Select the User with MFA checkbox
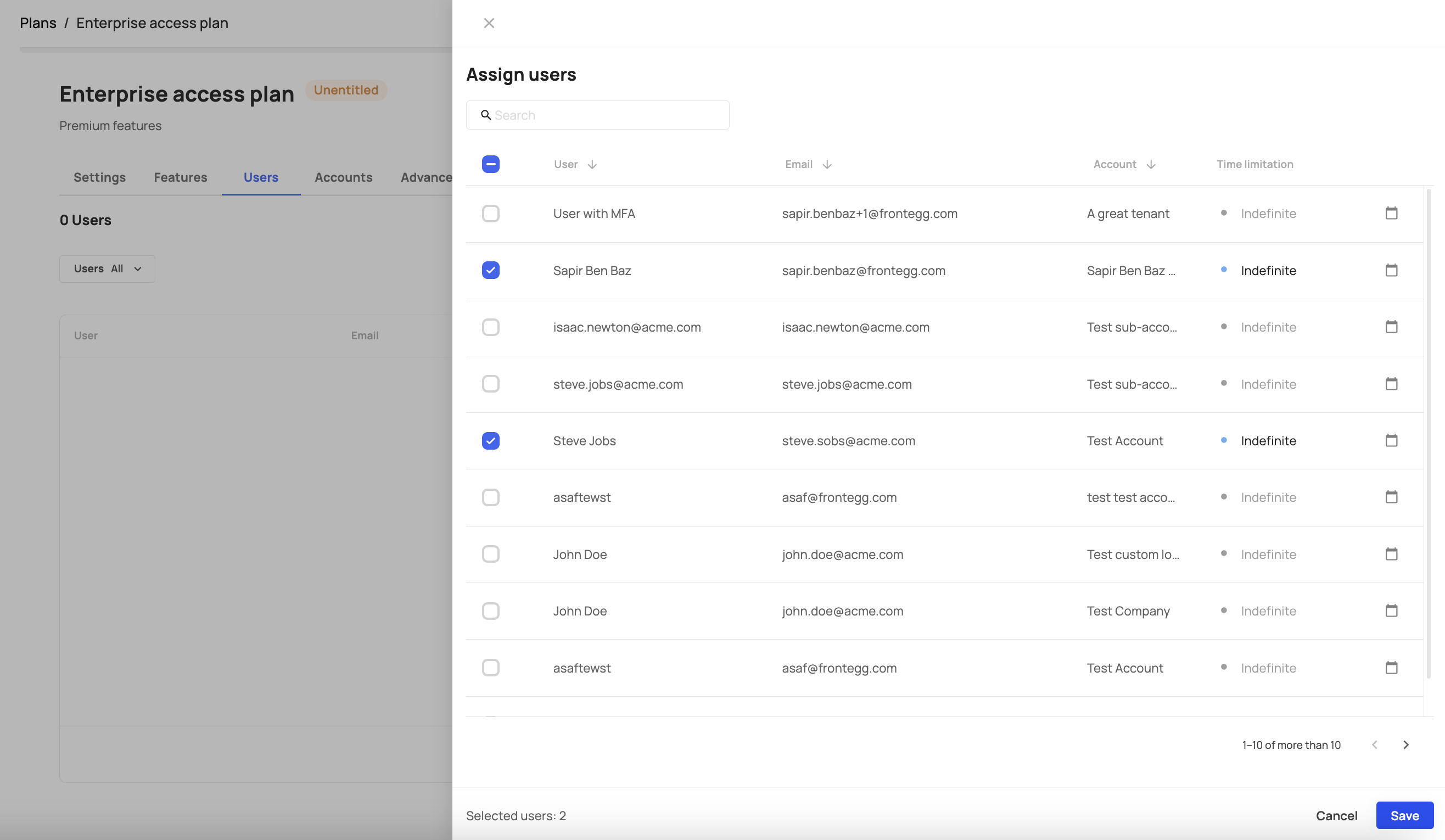The image size is (1445, 840). coord(490,214)
